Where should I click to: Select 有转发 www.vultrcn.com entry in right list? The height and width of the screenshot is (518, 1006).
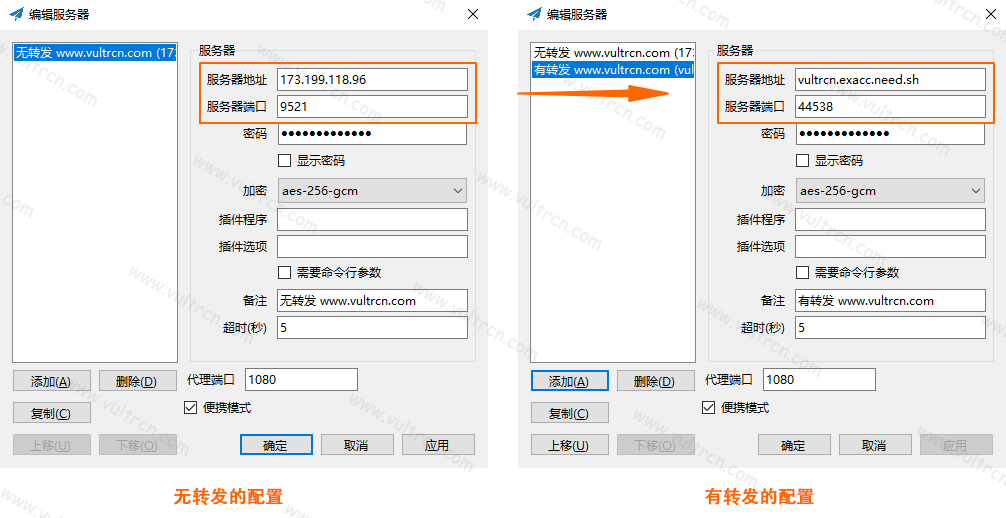tap(613, 69)
